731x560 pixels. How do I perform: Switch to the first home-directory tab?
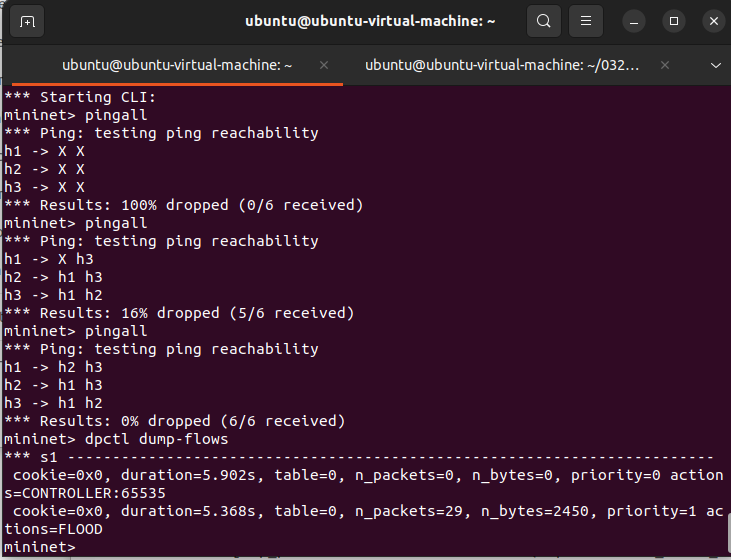[177, 65]
